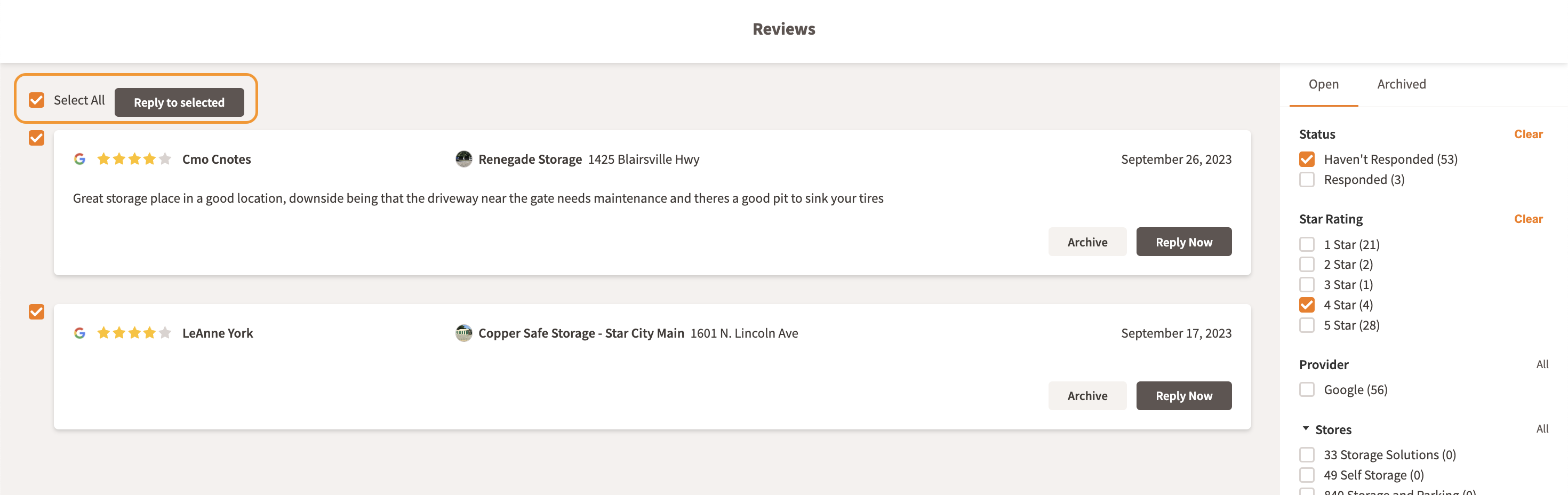Clear the Star Rating filters
Image resolution: width=1568 pixels, height=495 pixels.
(1529, 219)
